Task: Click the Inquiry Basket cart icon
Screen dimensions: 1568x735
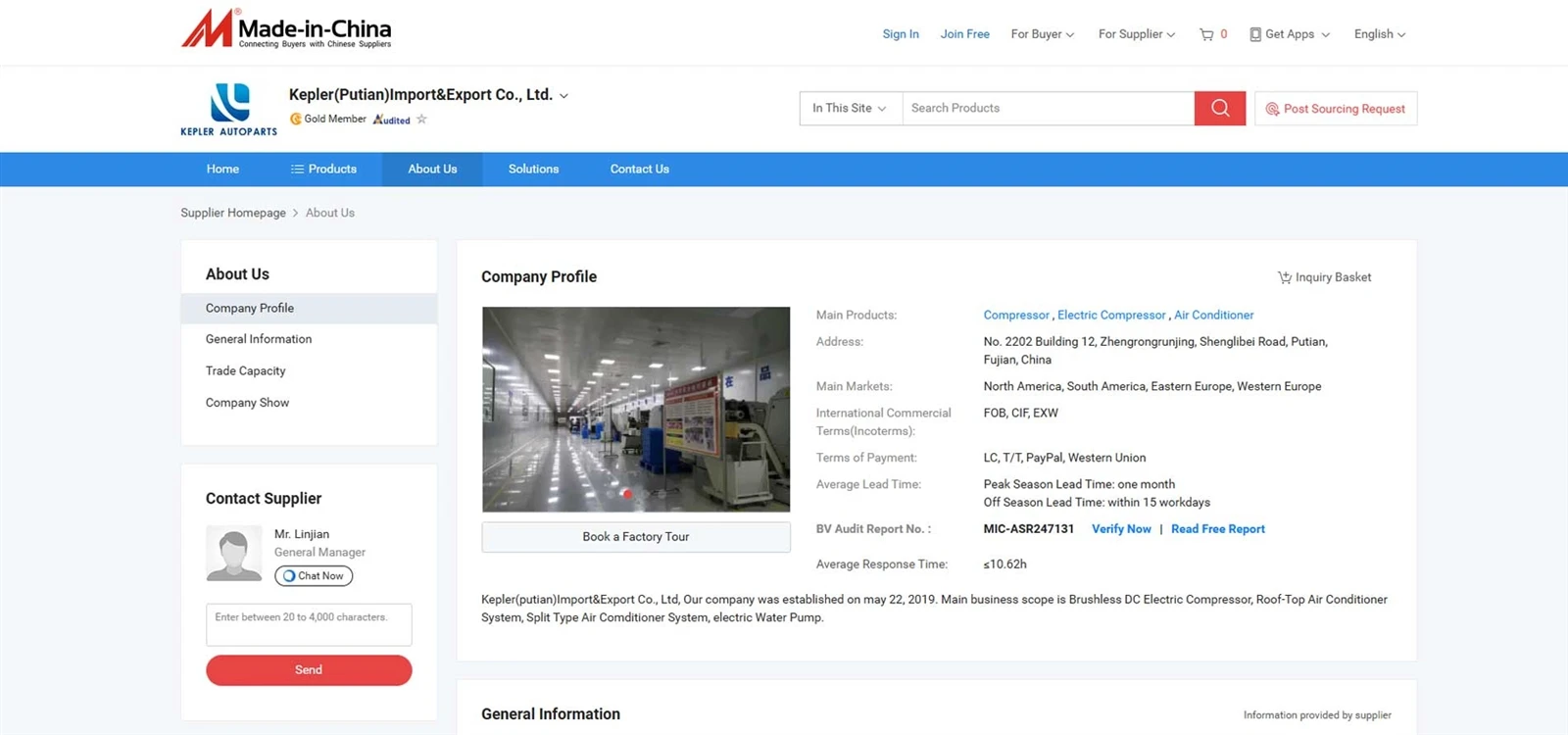Action: pyautogui.click(x=1284, y=277)
